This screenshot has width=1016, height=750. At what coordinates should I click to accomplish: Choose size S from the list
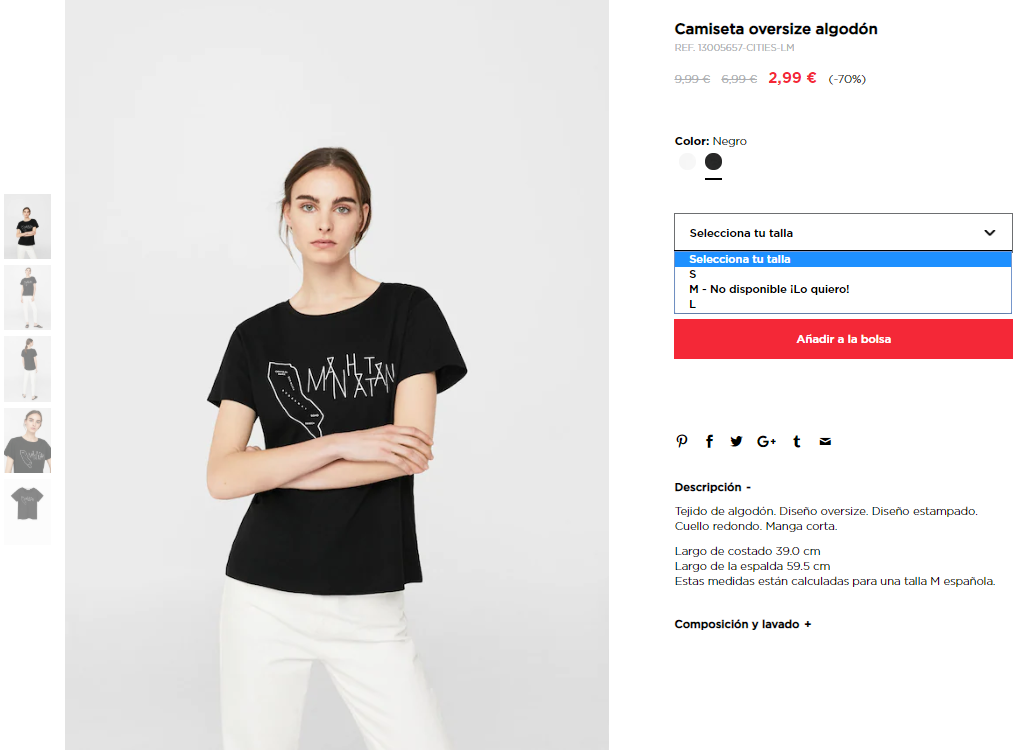843,274
